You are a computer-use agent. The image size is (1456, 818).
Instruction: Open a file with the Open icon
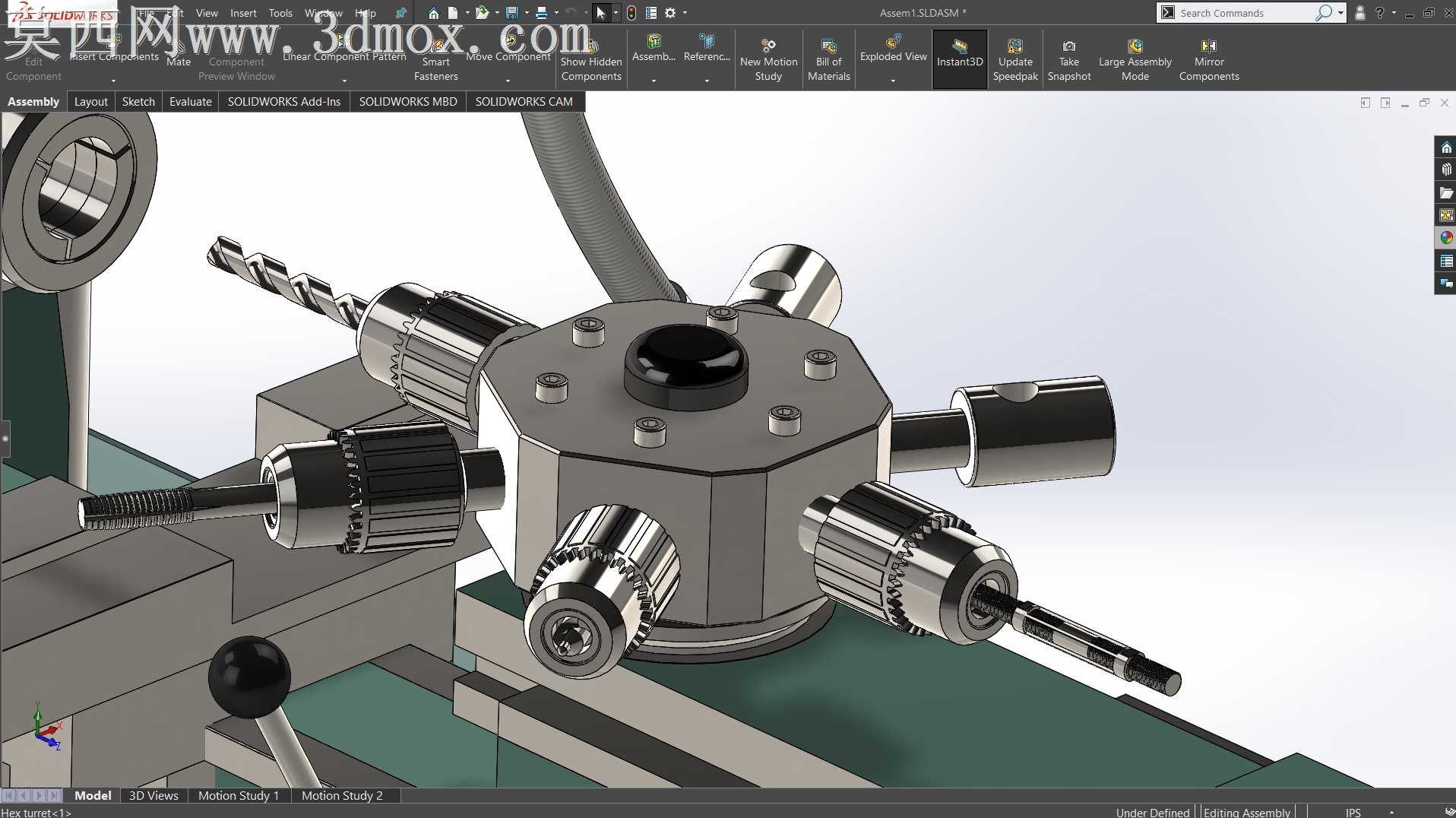pyautogui.click(x=482, y=13)
